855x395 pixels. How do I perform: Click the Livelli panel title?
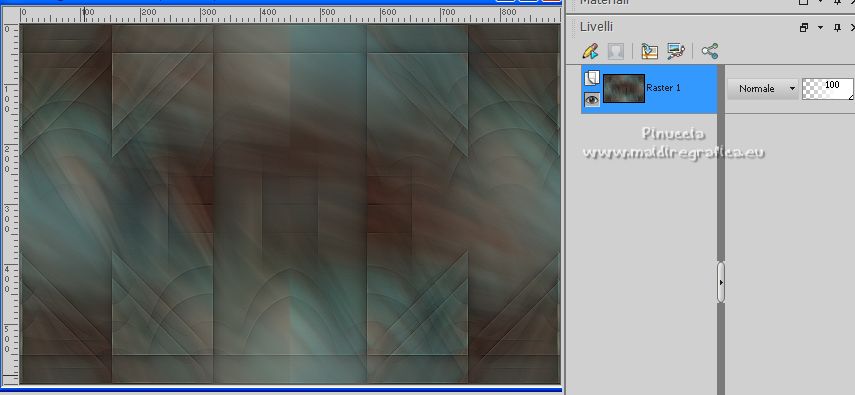tap(596, 27)
